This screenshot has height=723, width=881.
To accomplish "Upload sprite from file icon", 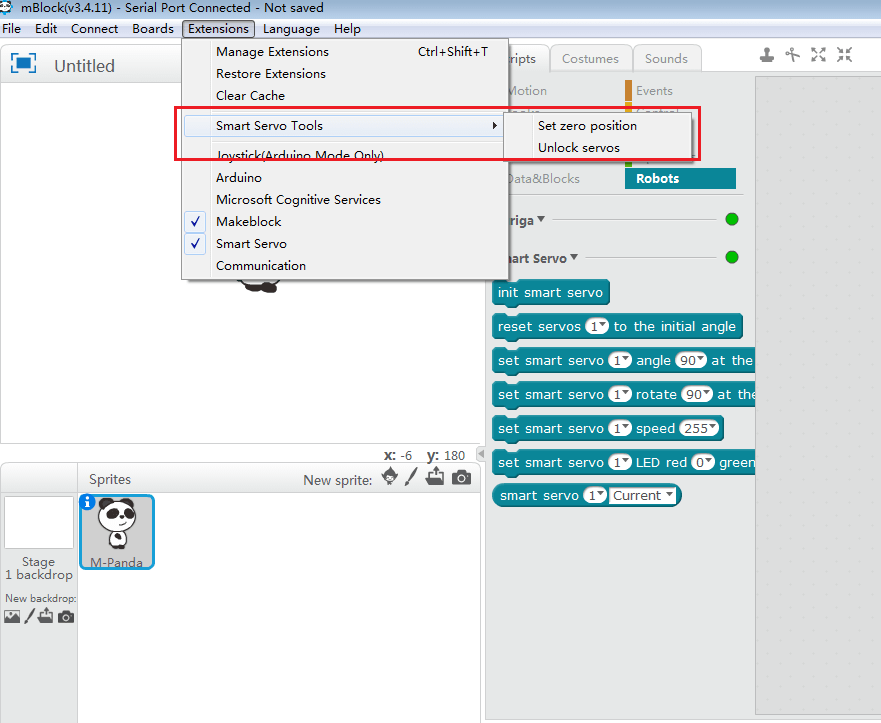I will 435,477.
